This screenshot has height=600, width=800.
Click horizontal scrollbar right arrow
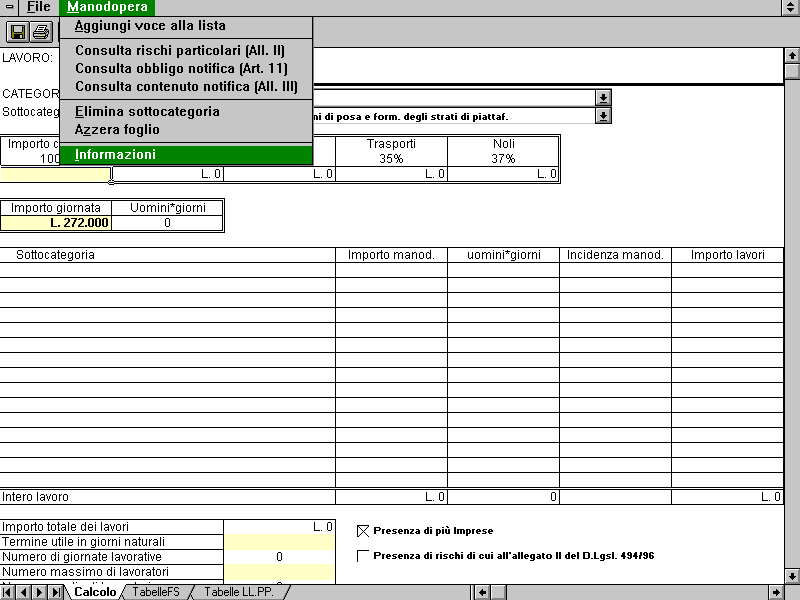click(776, 592)
